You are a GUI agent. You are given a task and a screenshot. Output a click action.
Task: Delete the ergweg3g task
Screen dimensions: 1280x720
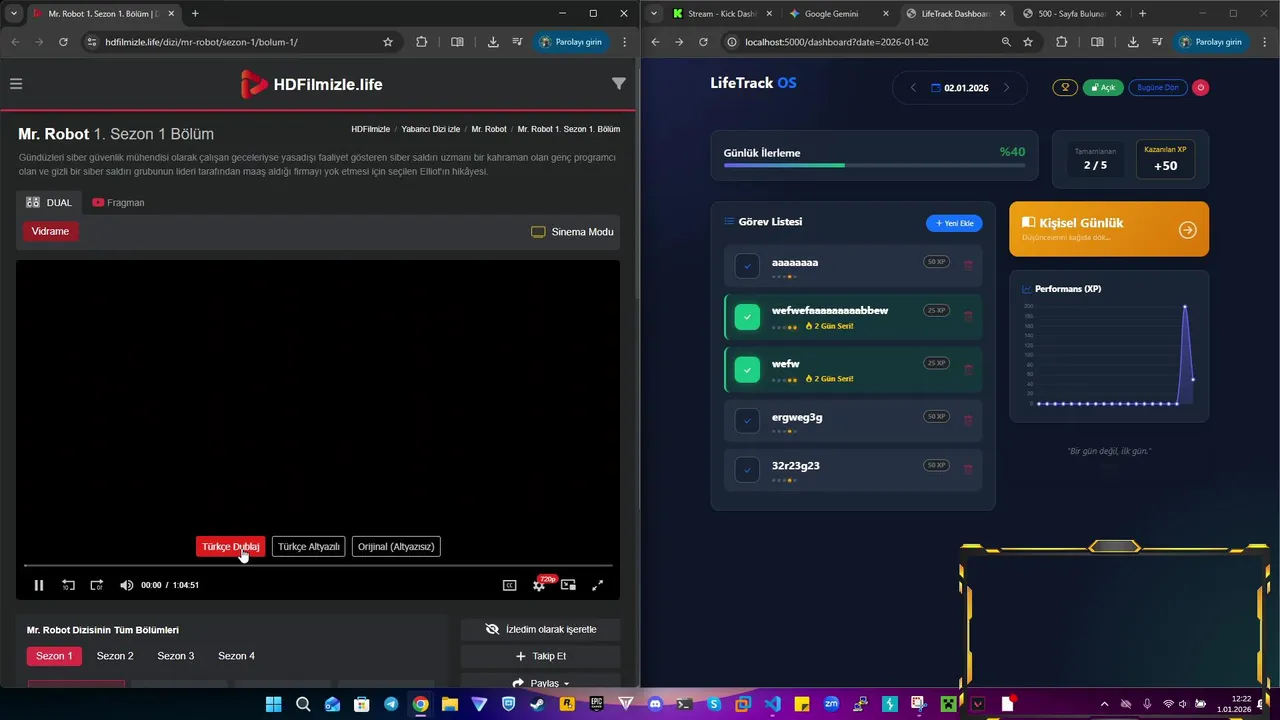968,420
